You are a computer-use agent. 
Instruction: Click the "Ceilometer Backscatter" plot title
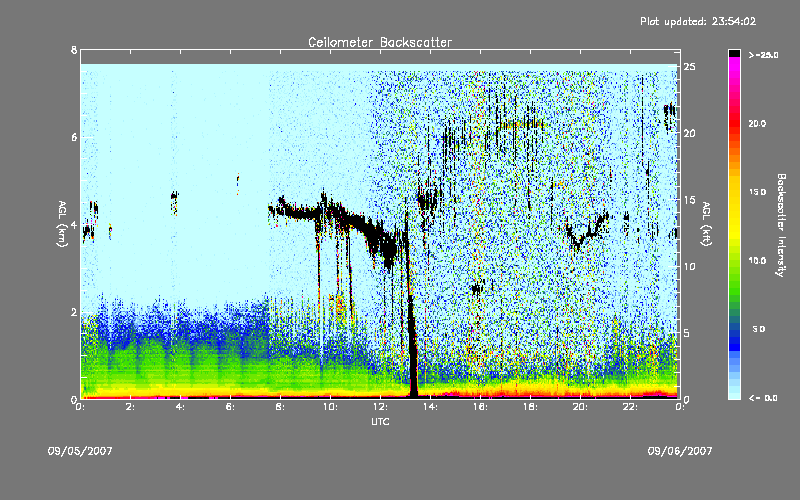(x=380, y=42)
